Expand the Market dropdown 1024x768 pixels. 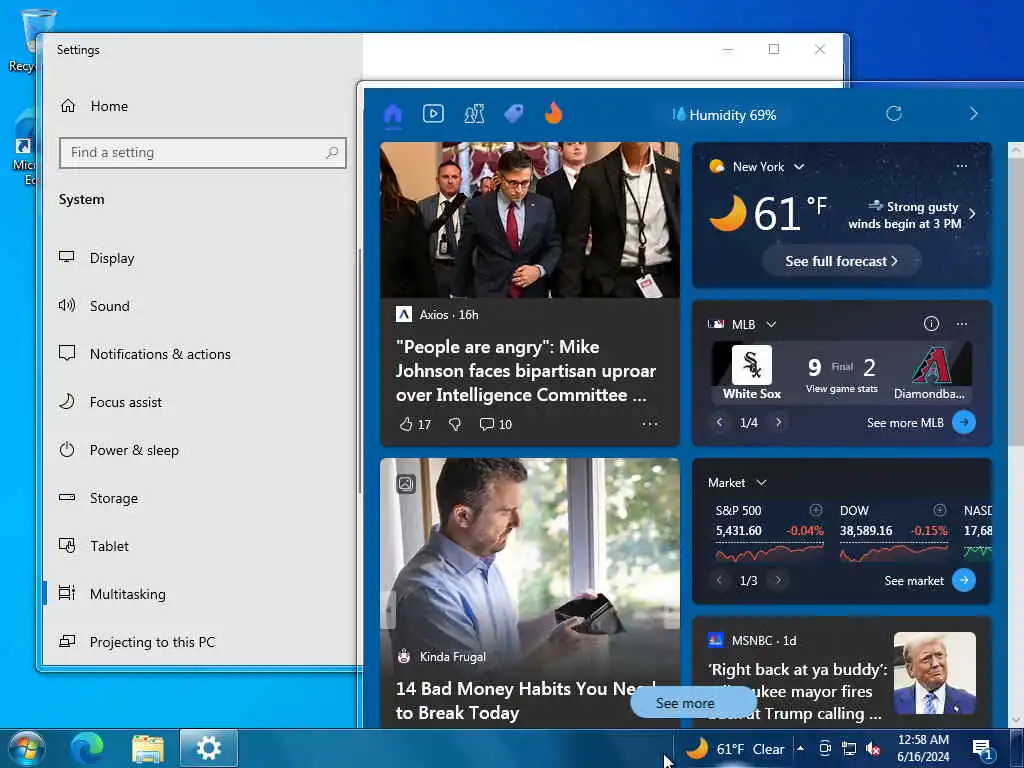pos(761,483)
